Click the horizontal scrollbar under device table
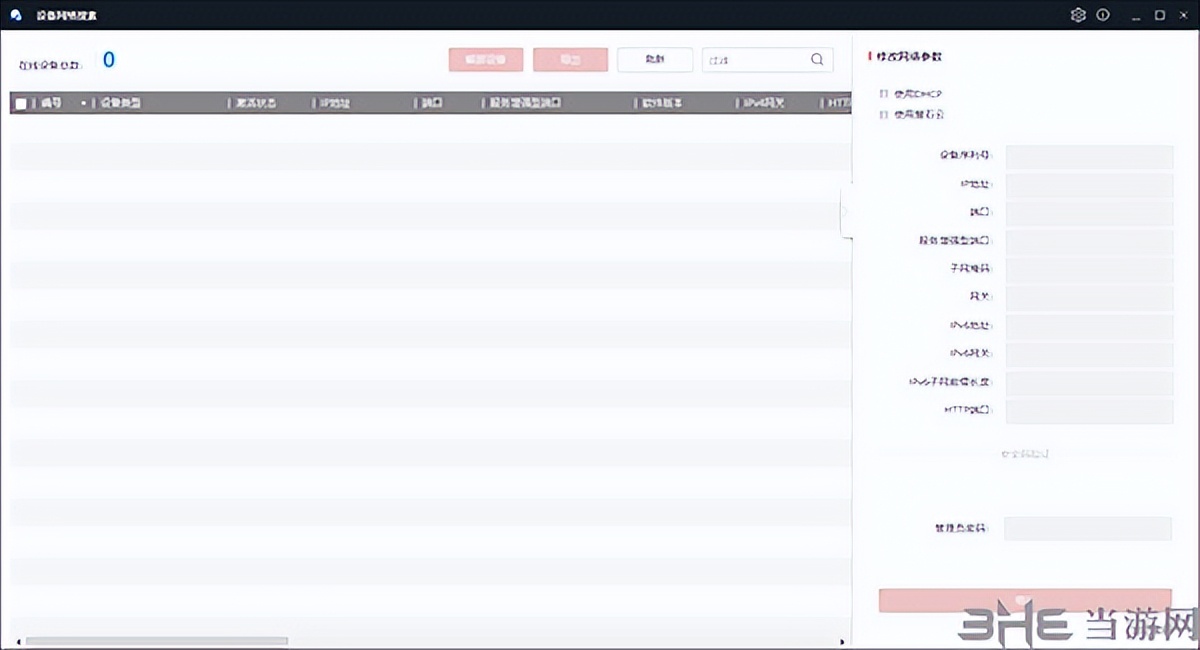 point(157,641)
